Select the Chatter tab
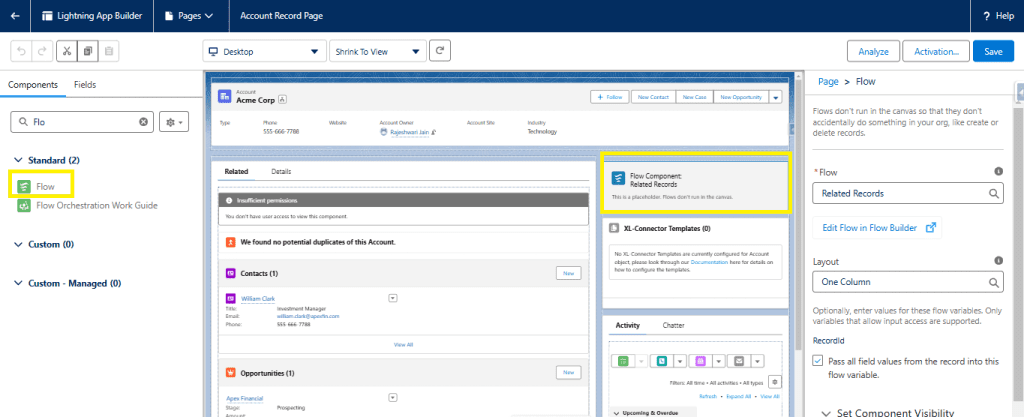The width and height of the screenshot is (1024, 417). tap(673, 325)
